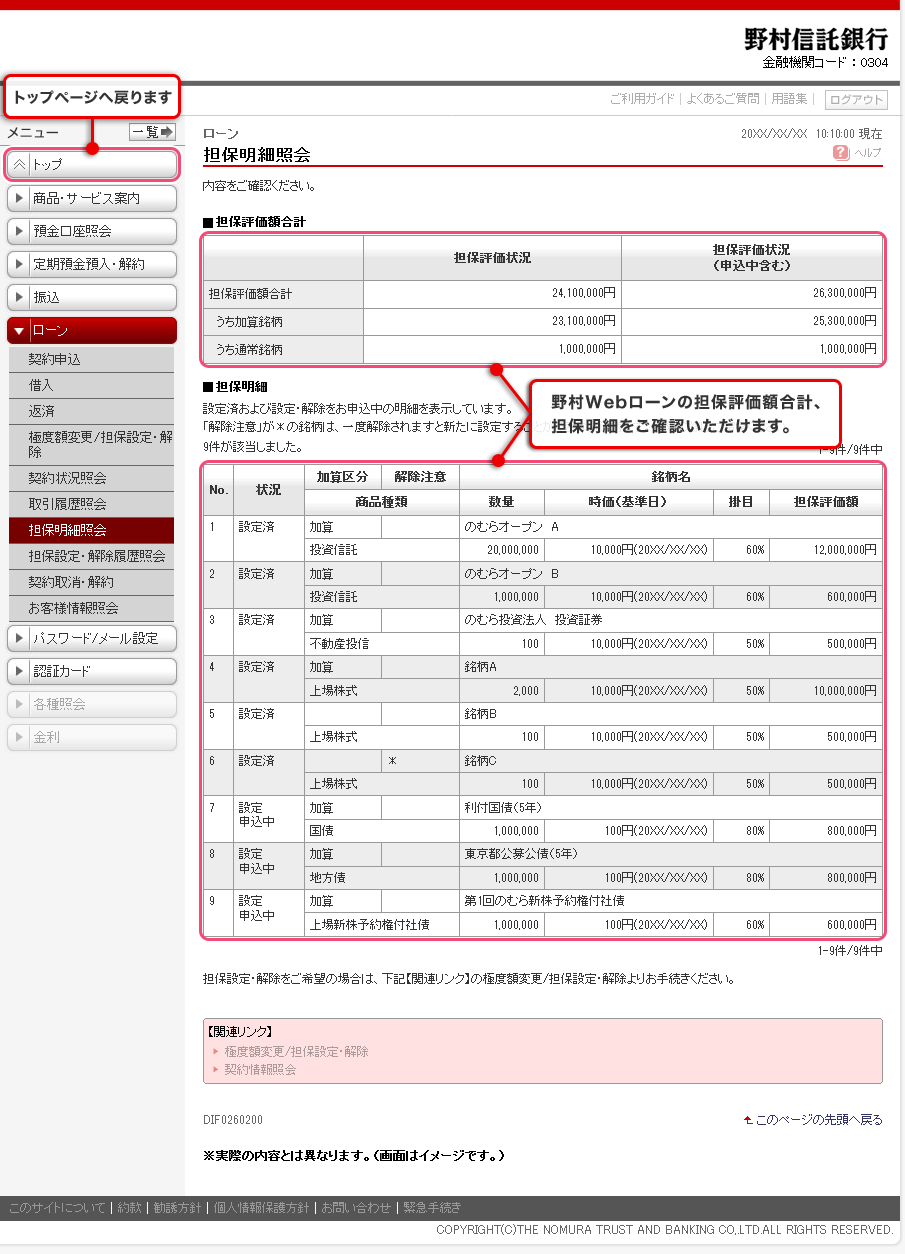
Task: Expand the 振込 menu section
Action: coord(91,297)
